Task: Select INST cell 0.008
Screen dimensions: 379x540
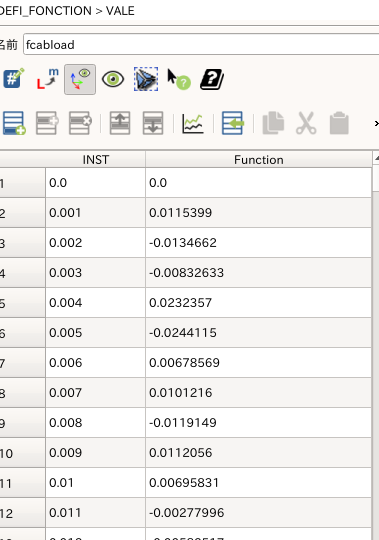Action: pyautogui.click(x=95, y=423)
